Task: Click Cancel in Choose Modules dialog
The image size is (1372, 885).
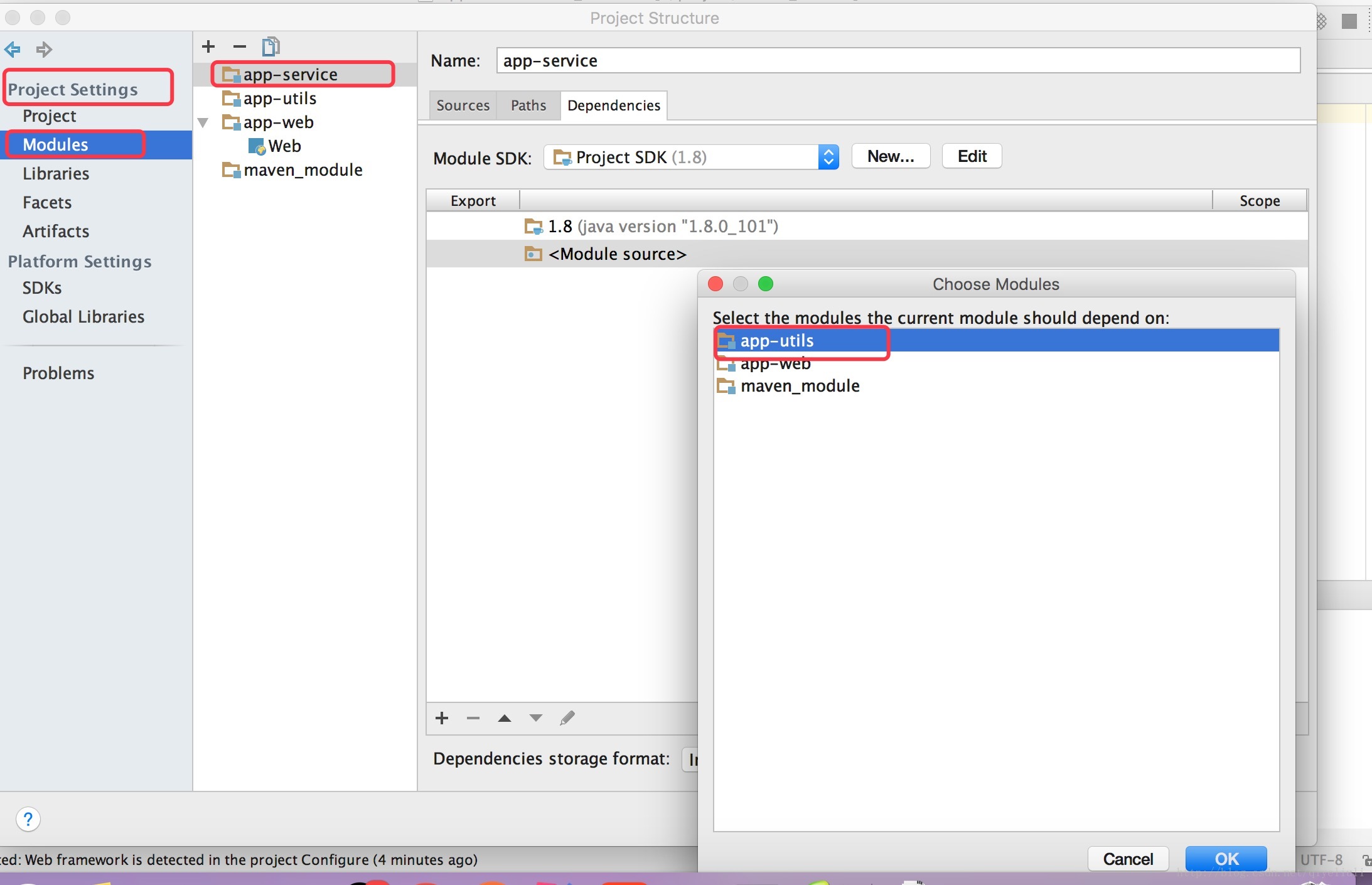Action: coord(1128,859)
